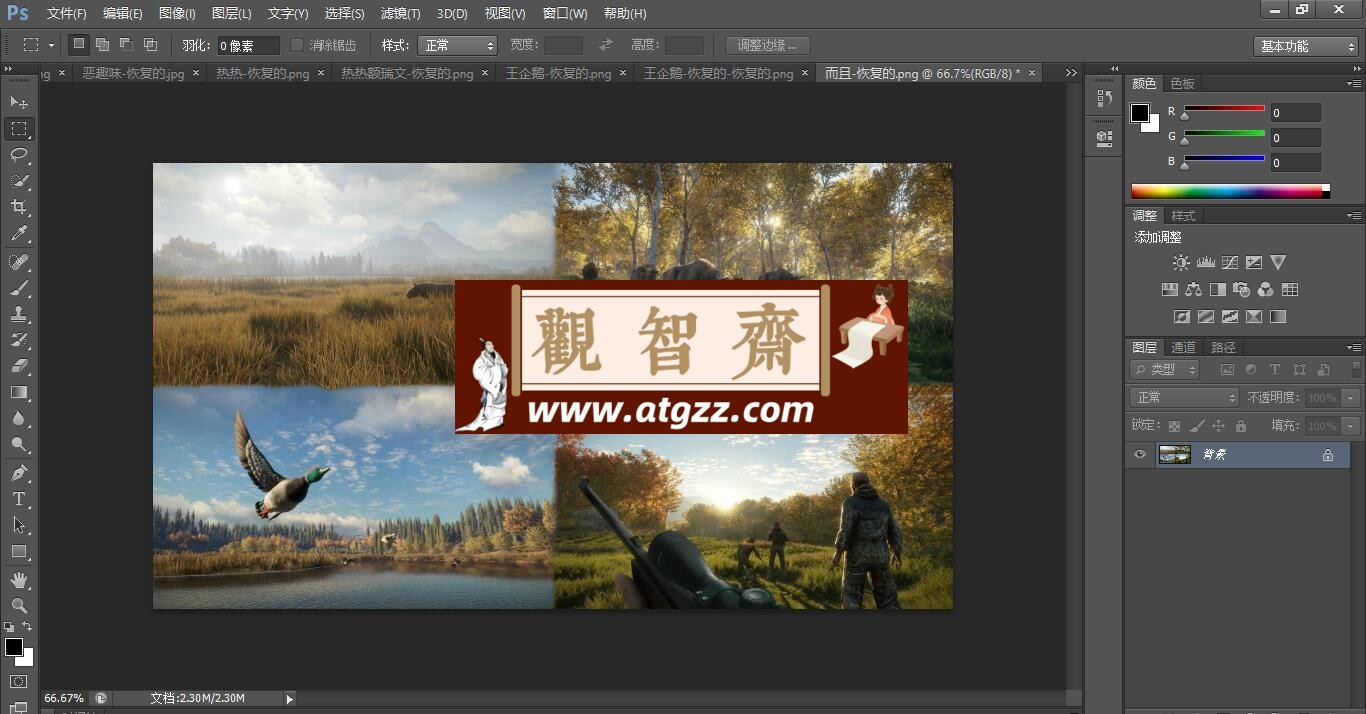Switch to the 色板 tab
Viewport: 1366px width, 714px height.
[x=1182, y=83]
